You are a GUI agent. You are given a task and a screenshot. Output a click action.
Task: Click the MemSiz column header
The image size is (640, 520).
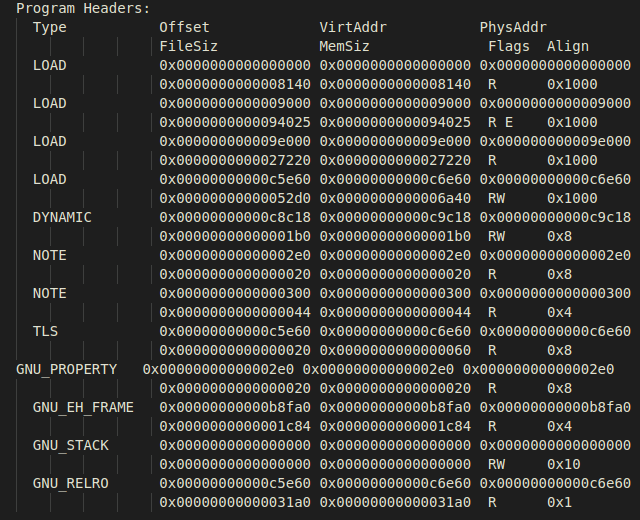click(x=344, y=46)
